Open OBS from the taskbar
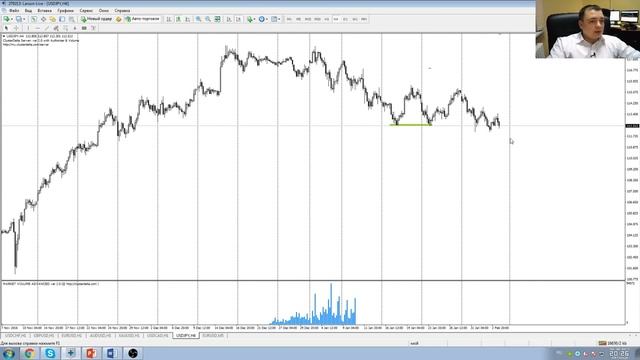This screenshot has height=360, width=640. coord(133,353)
